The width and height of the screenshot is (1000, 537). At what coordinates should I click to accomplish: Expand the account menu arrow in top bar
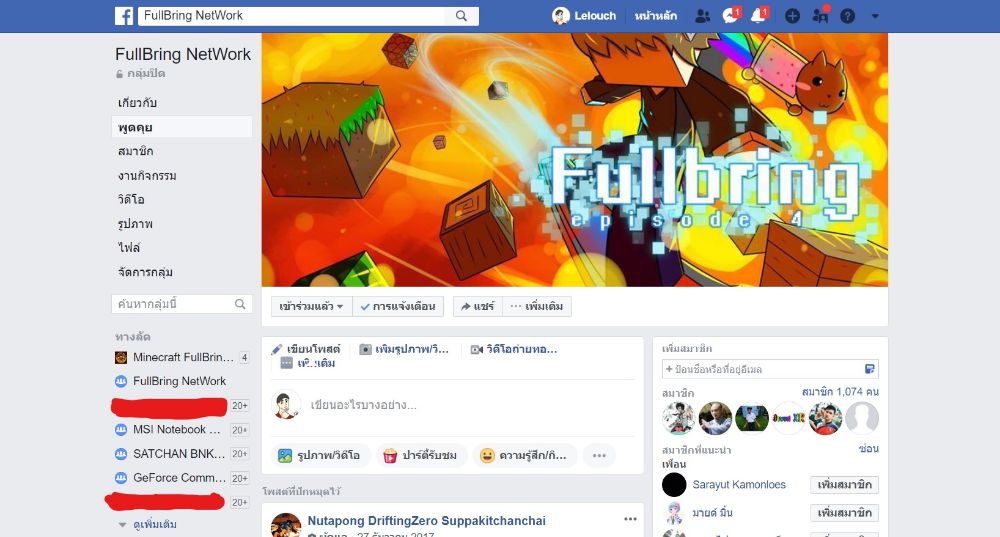pyautogui.click(x=875, y=16)
